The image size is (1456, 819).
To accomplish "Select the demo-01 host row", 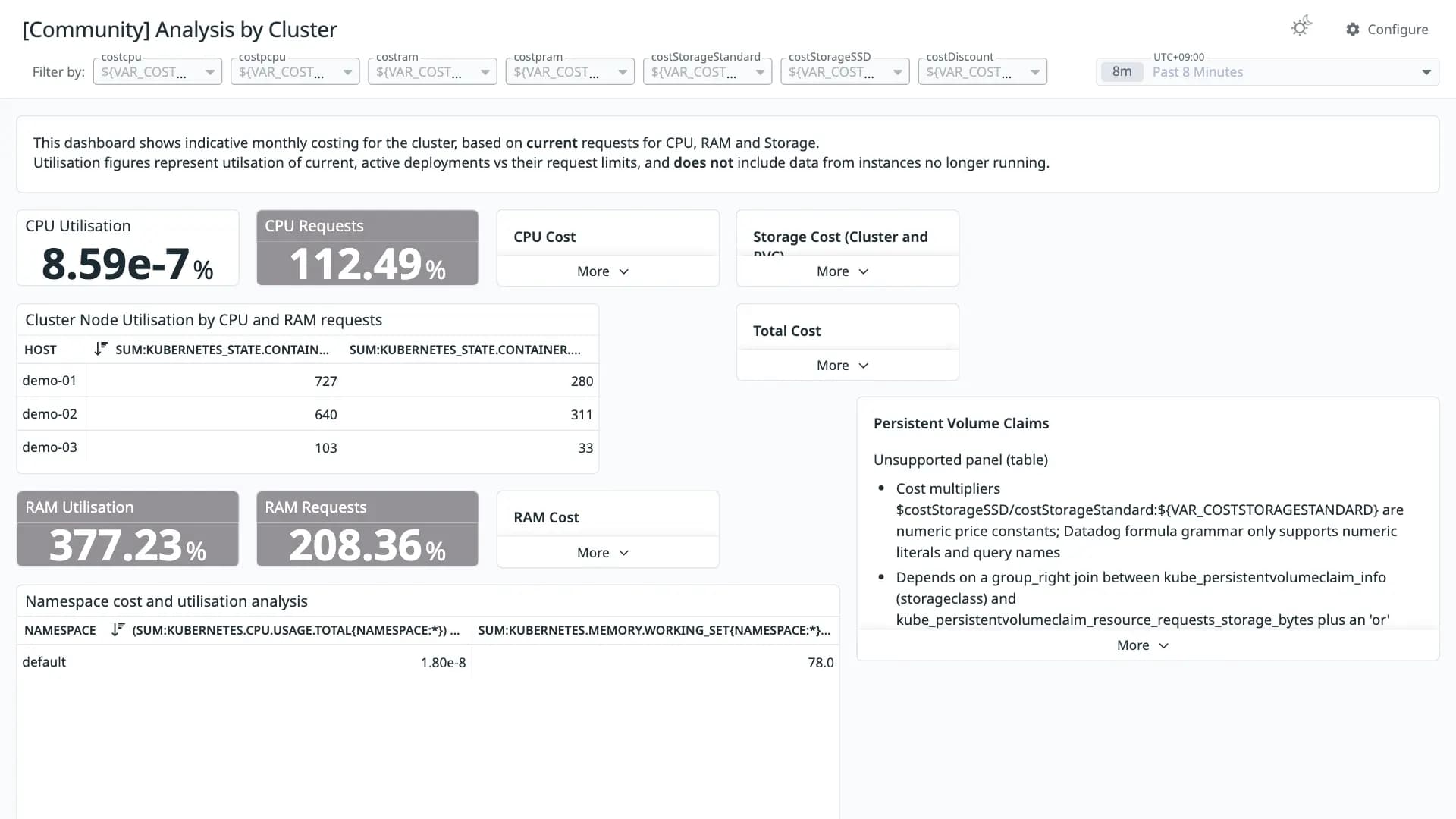I will (x=308, y=381).
